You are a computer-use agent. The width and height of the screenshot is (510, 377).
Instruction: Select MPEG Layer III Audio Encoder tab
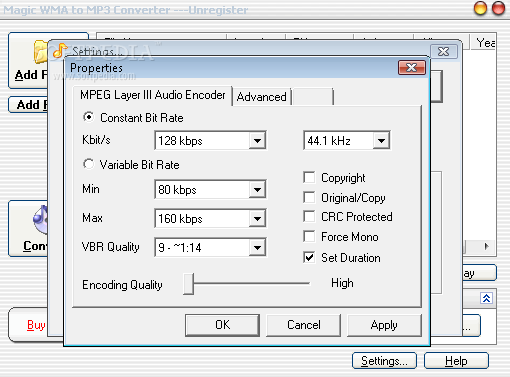[153, 95]
